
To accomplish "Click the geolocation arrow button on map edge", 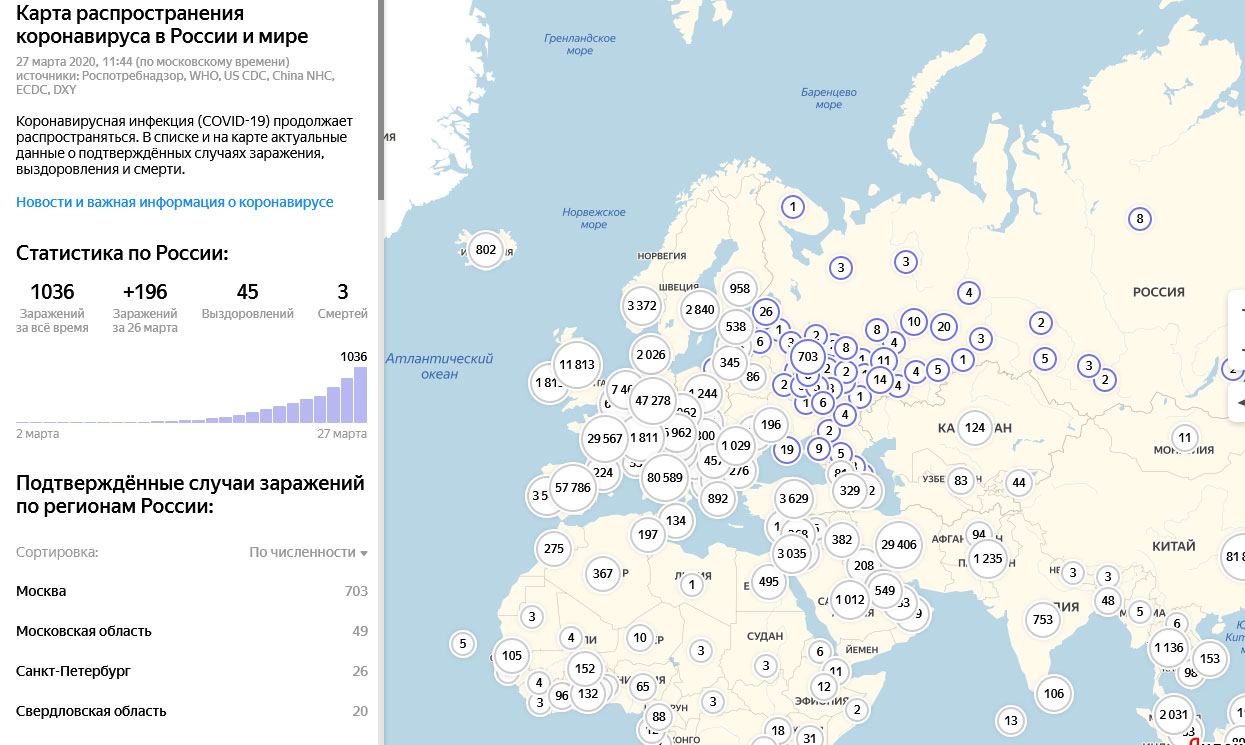I will (x=1240, y=403).
